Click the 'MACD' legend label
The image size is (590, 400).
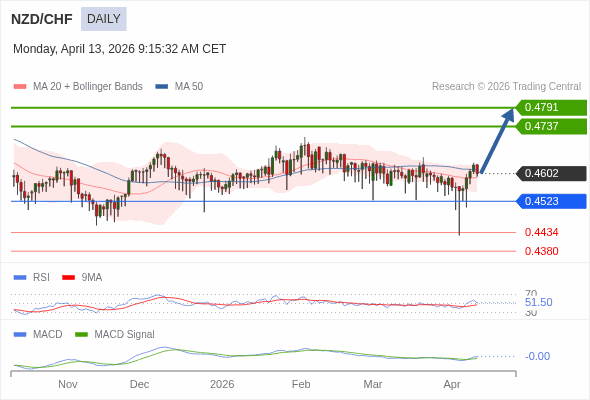(x=48, y=334)
